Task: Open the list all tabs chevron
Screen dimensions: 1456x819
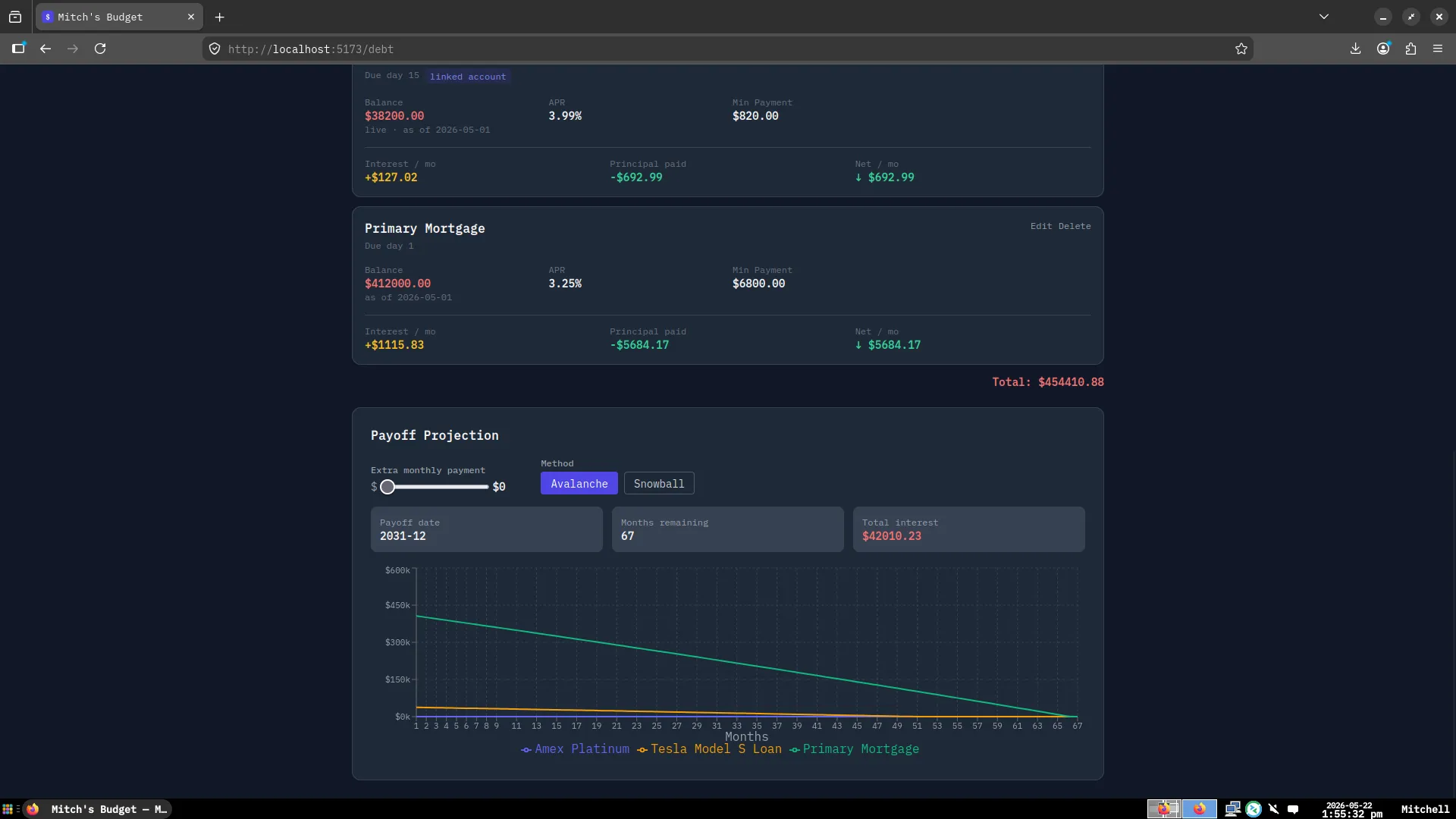Action: coord(1324,17)
